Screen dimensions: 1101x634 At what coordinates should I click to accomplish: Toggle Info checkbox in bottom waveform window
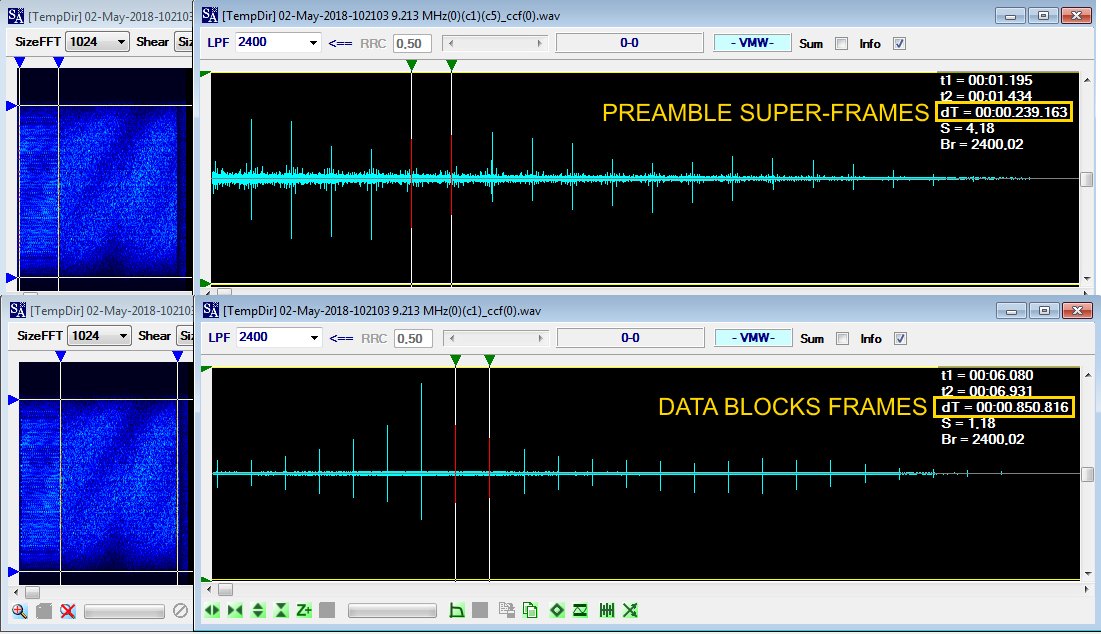click(x=900, y=338)
